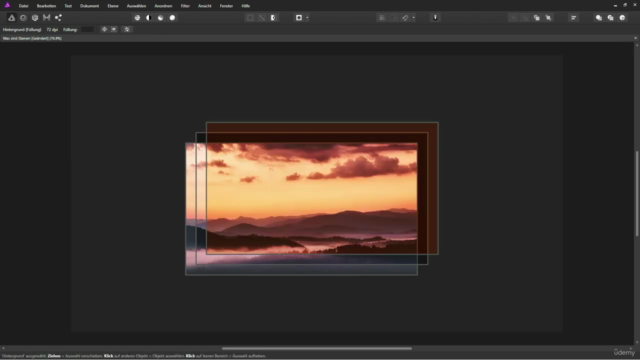This screenshot has width=640, height=360.
Task: Open the Dokument menu
Action: (89, 6)
